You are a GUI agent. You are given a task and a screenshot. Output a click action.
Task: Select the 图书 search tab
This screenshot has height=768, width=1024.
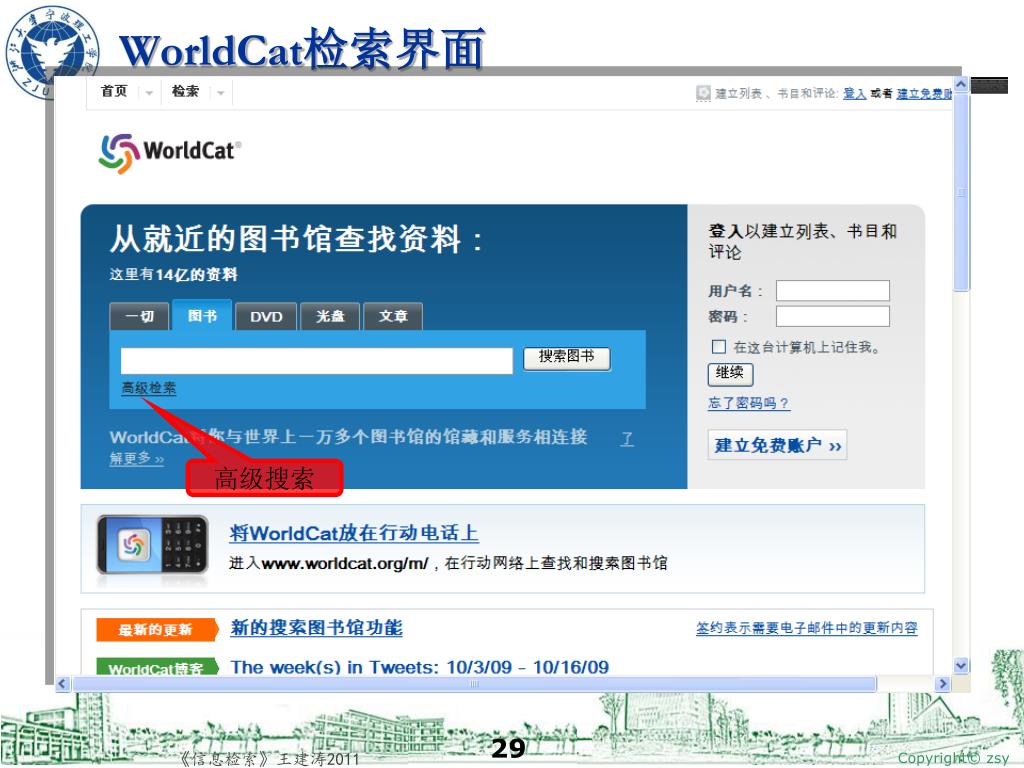tap(202, 315)
